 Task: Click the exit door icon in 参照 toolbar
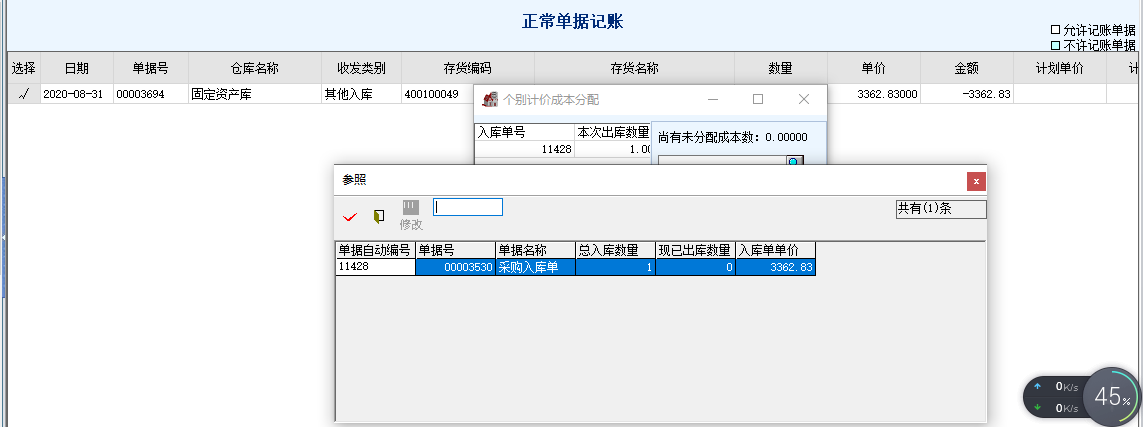[x=378, y=216]
